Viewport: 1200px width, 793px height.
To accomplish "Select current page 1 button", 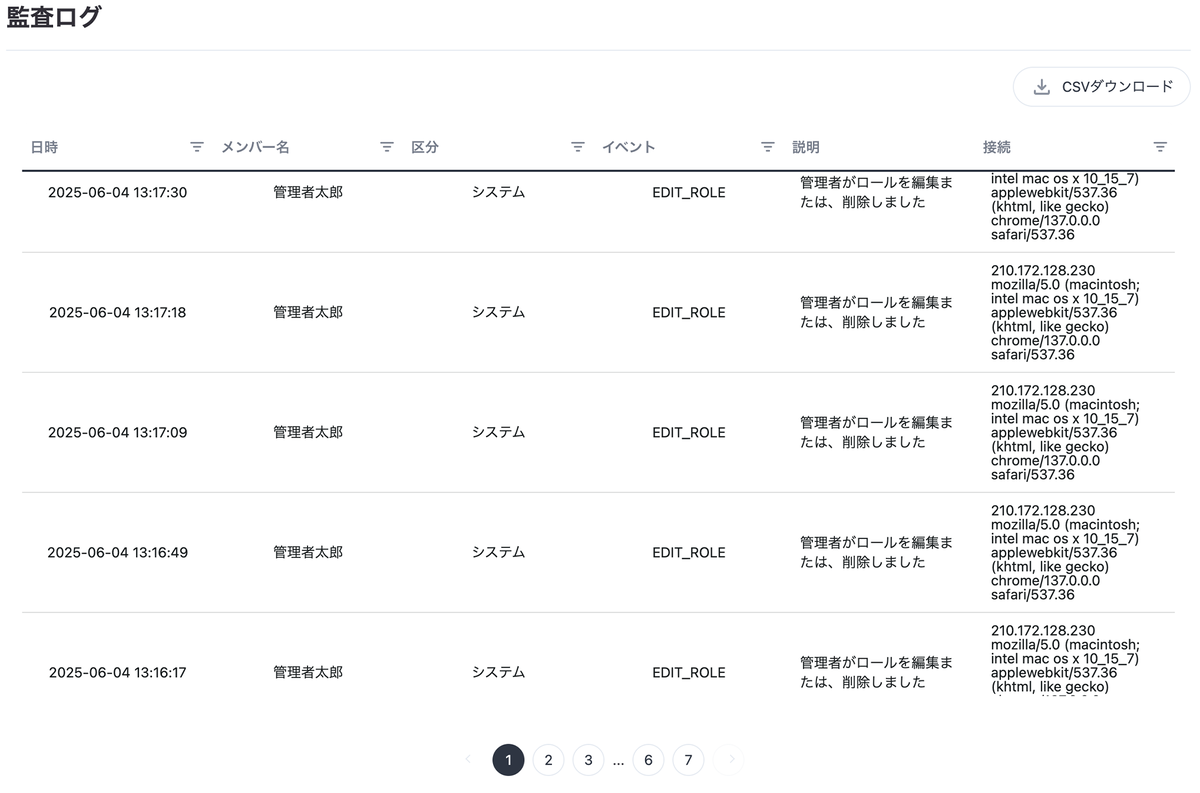I will point(508,761).
